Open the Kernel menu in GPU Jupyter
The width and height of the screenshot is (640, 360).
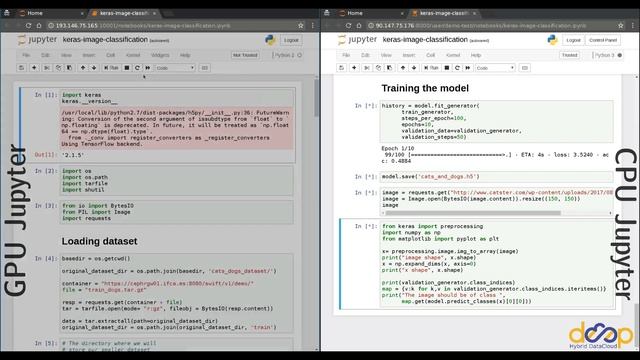(133, 55)
